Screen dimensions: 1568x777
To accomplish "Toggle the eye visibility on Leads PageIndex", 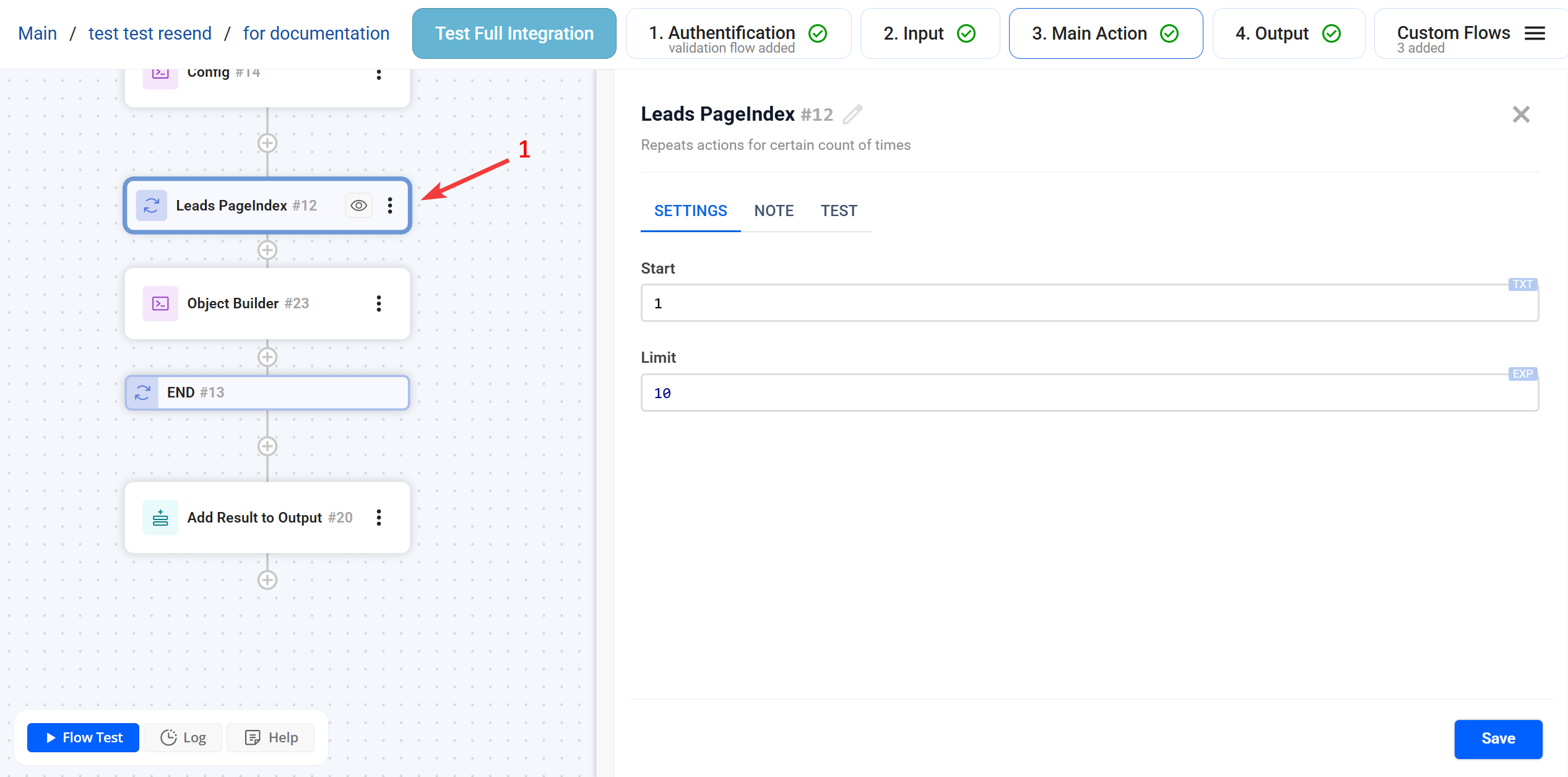I will [x=358, y=205].
